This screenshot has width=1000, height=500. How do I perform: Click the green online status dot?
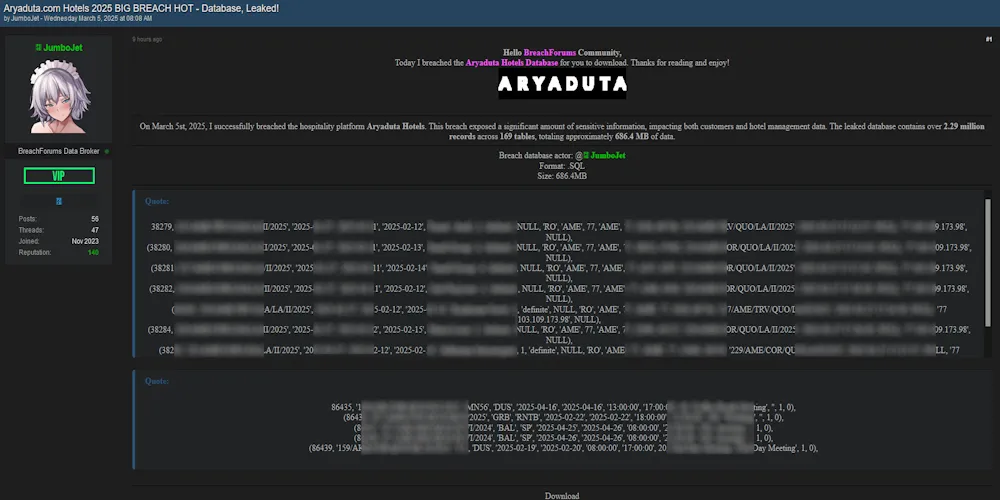point(107,151)
